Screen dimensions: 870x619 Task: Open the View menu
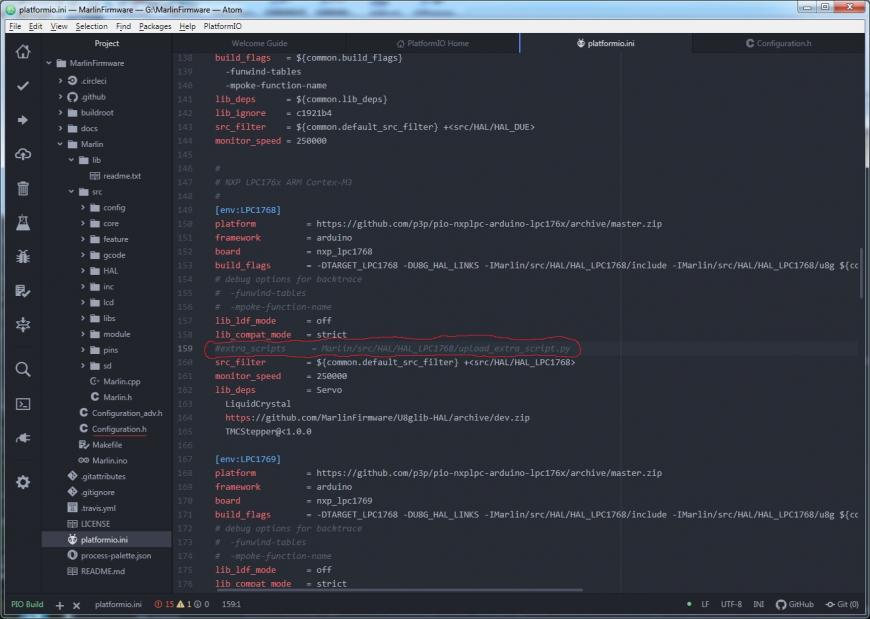click(59, 26)
